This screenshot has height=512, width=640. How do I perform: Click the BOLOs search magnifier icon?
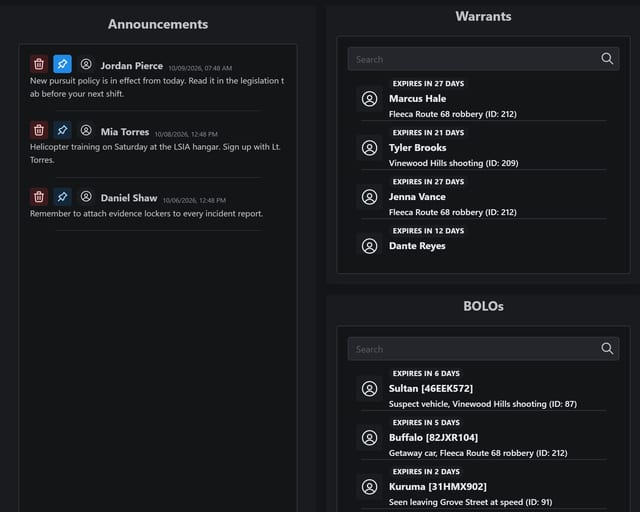pos(607,349)
